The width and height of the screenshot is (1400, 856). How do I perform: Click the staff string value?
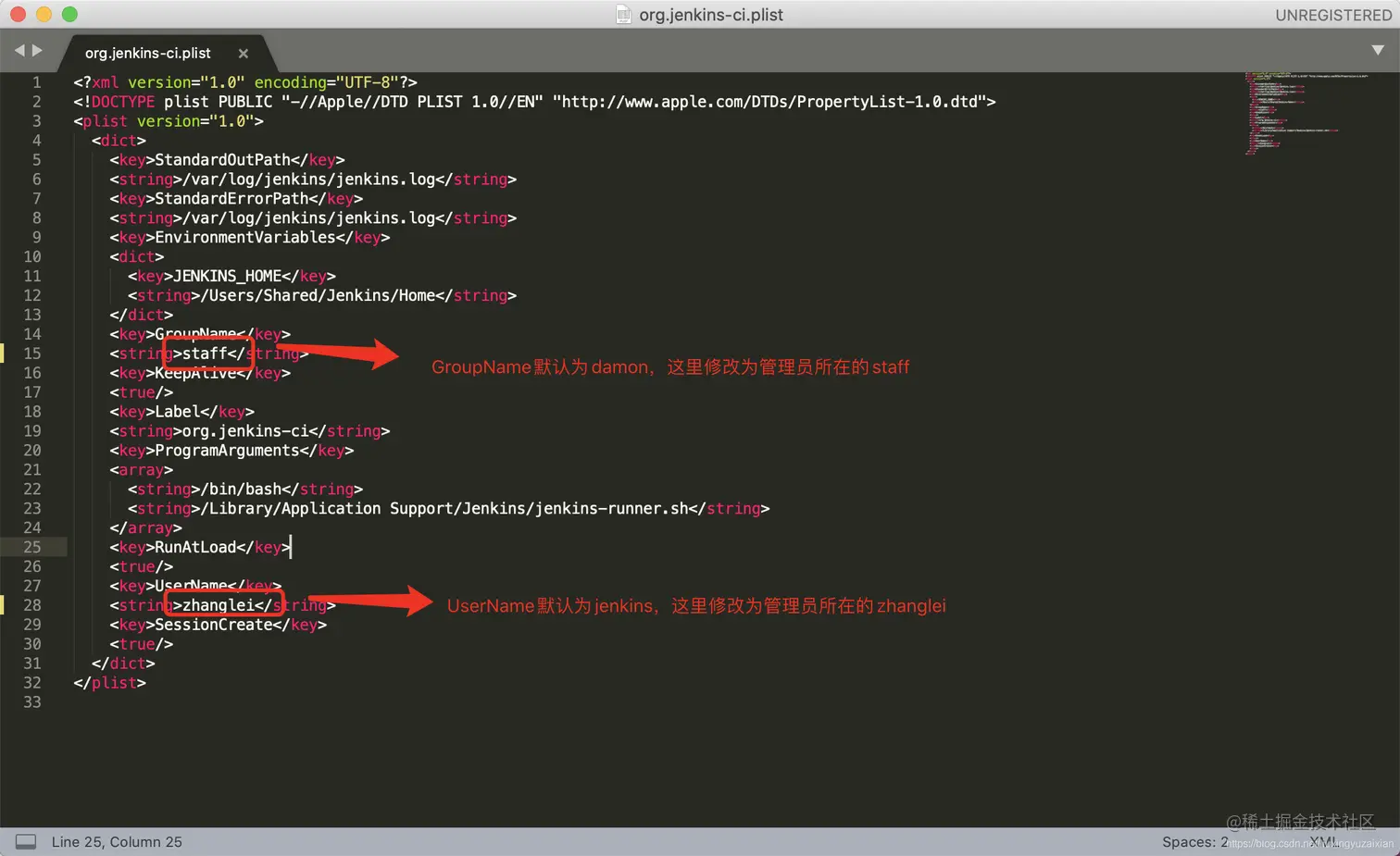click(205, 354)
